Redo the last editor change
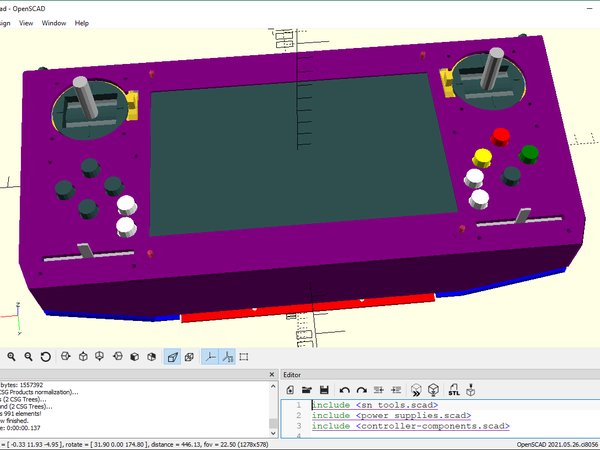600x450 pixels. tap(361, 389)
